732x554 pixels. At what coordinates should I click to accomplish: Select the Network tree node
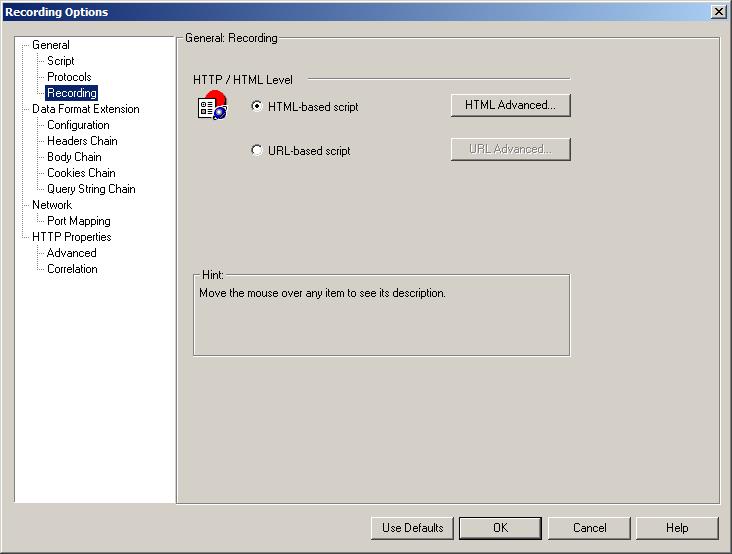pyautogui.click(x=52, y=204)
